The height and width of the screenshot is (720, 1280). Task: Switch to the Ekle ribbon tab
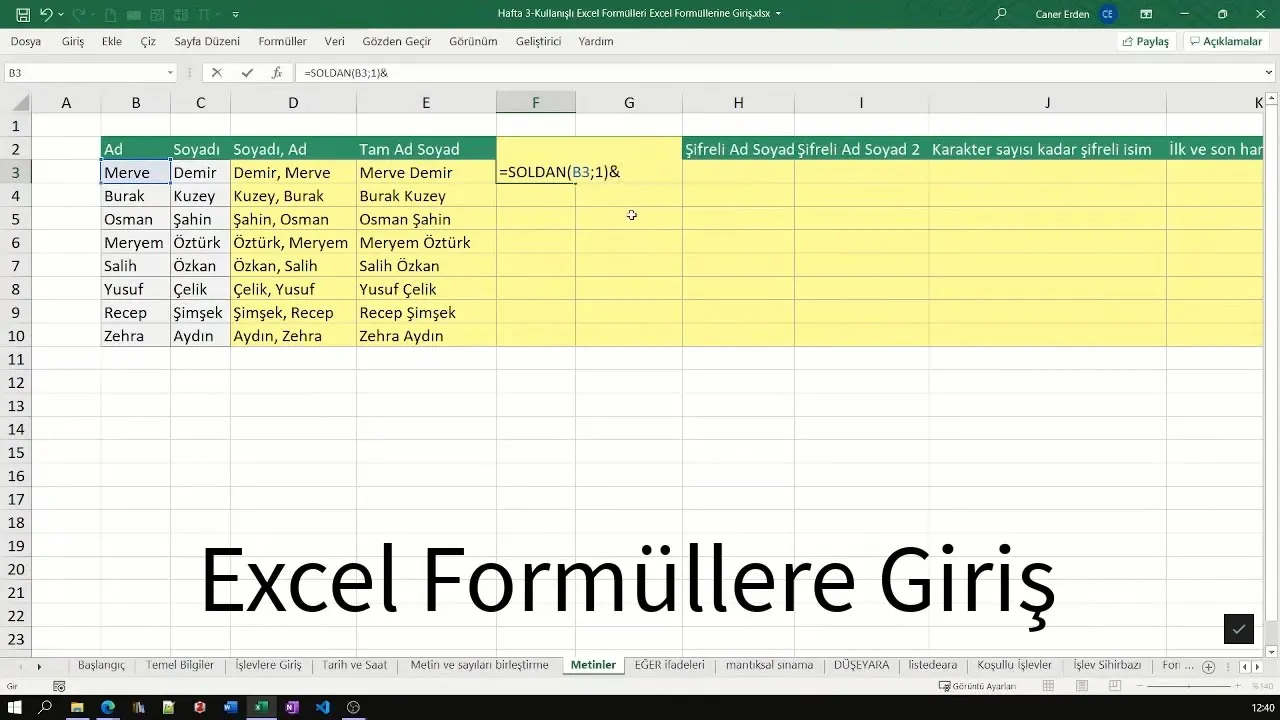(x=112, y=42)
